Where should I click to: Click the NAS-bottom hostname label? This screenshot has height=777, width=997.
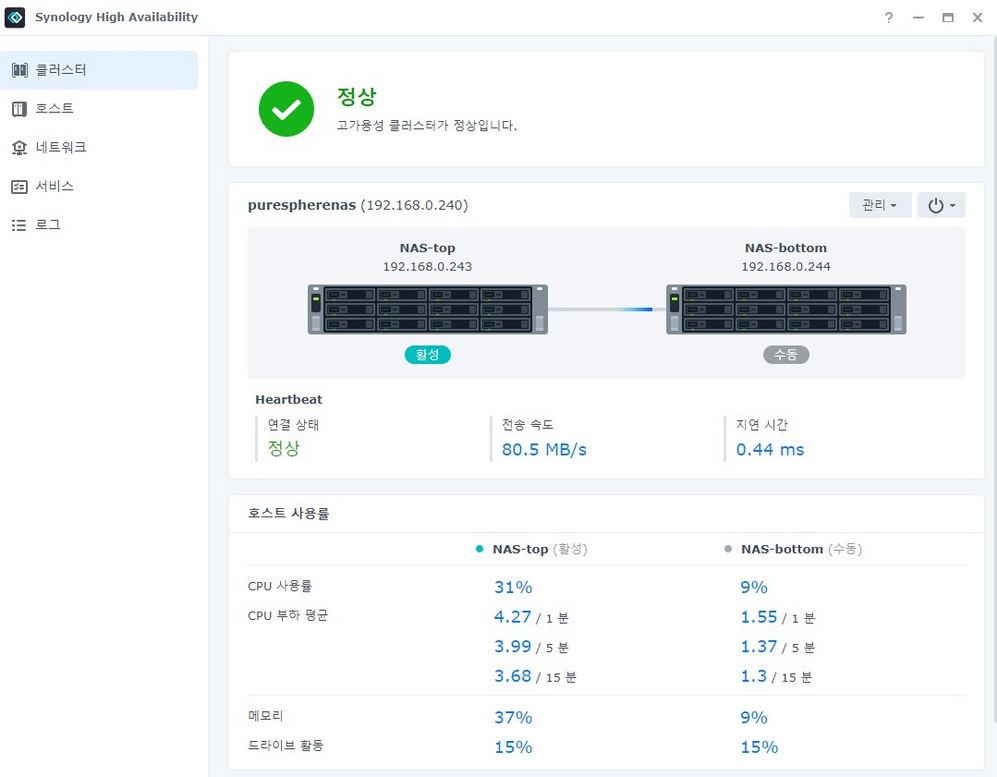786,248
